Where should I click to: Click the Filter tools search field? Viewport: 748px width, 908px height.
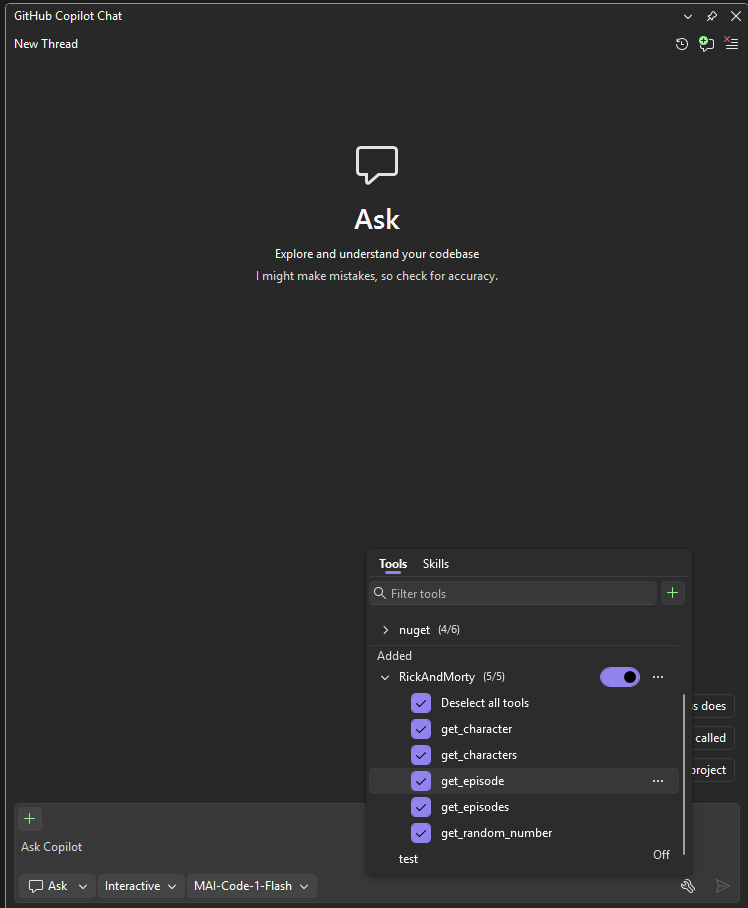point(513,593)
